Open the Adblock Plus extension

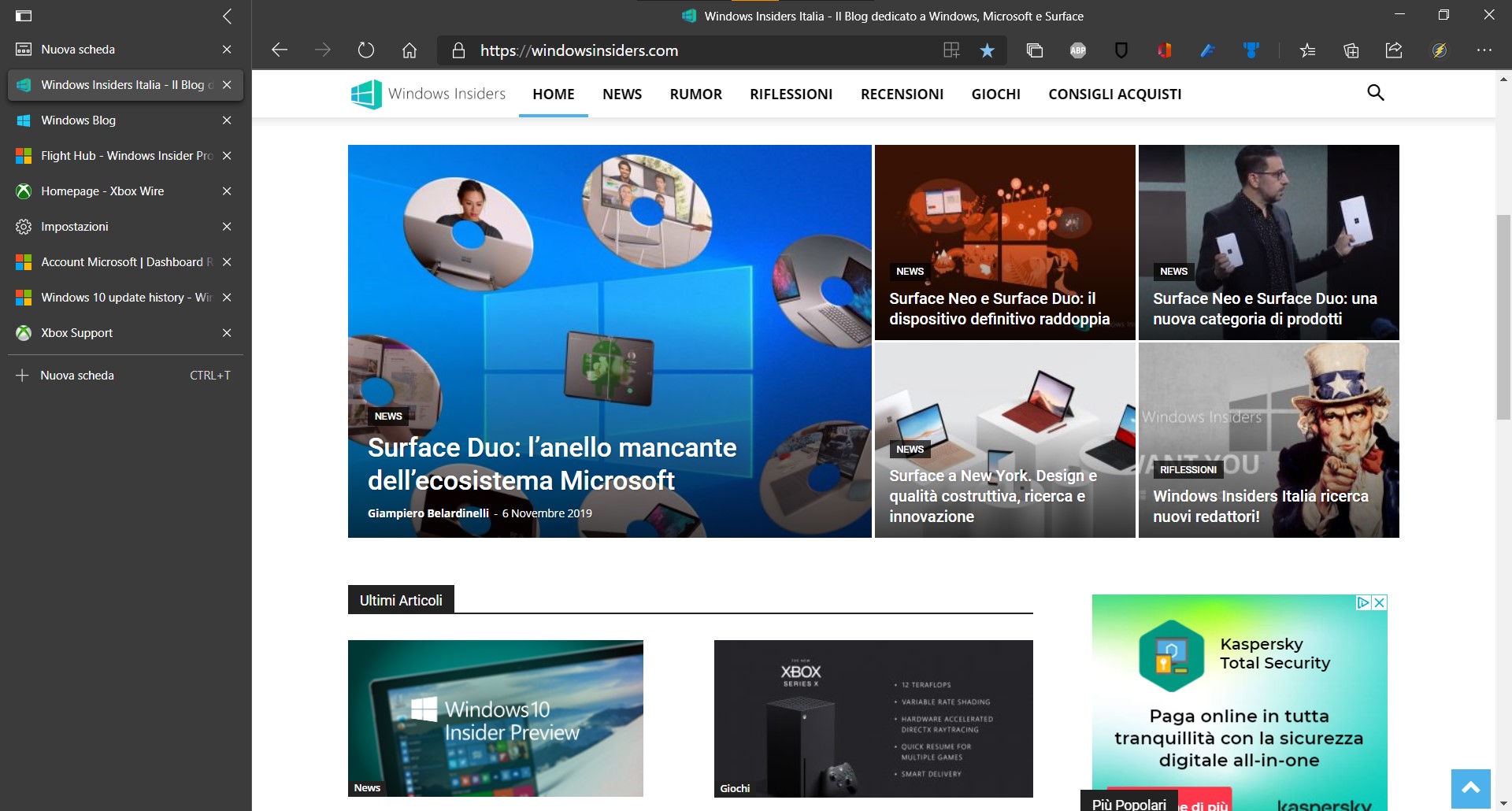pos(1078,50)
